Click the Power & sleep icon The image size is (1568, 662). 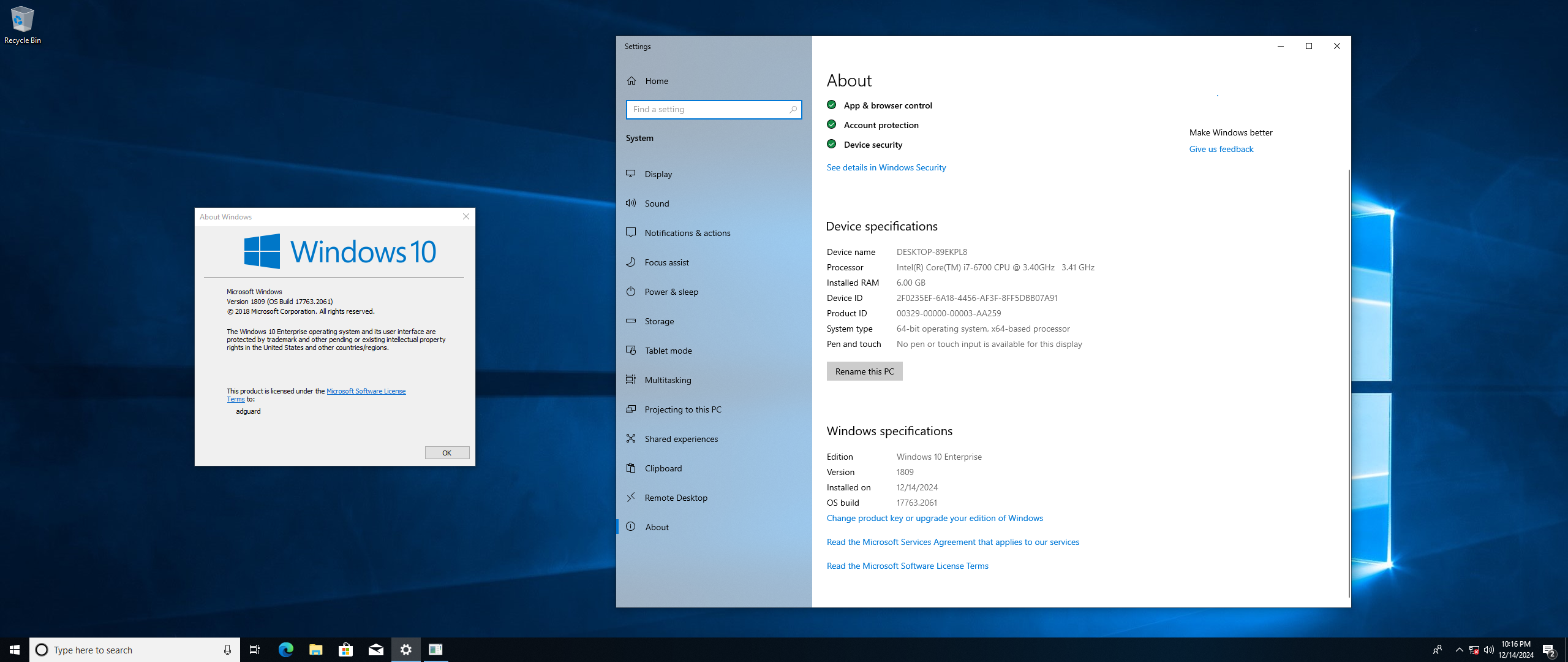[631, 291]
